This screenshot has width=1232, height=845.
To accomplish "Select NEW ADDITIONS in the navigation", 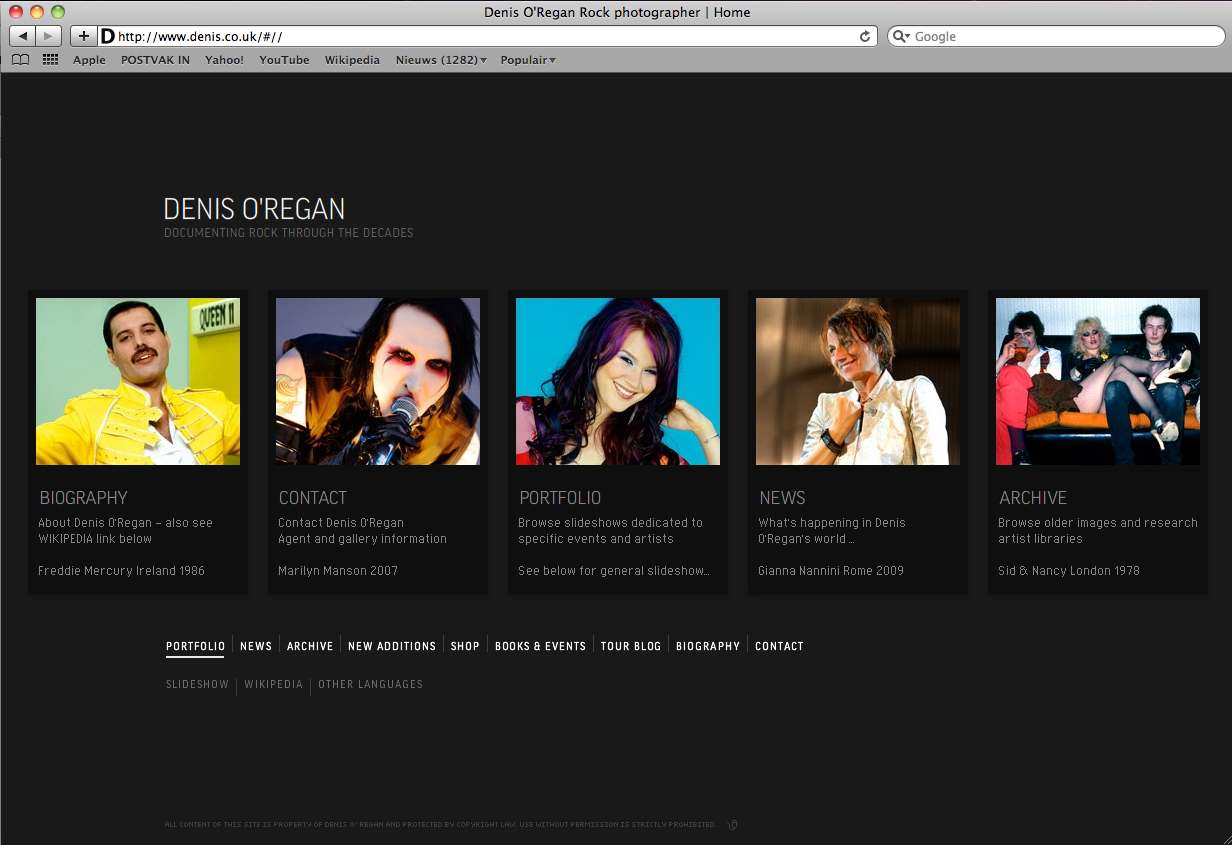I will click(392, 646).
